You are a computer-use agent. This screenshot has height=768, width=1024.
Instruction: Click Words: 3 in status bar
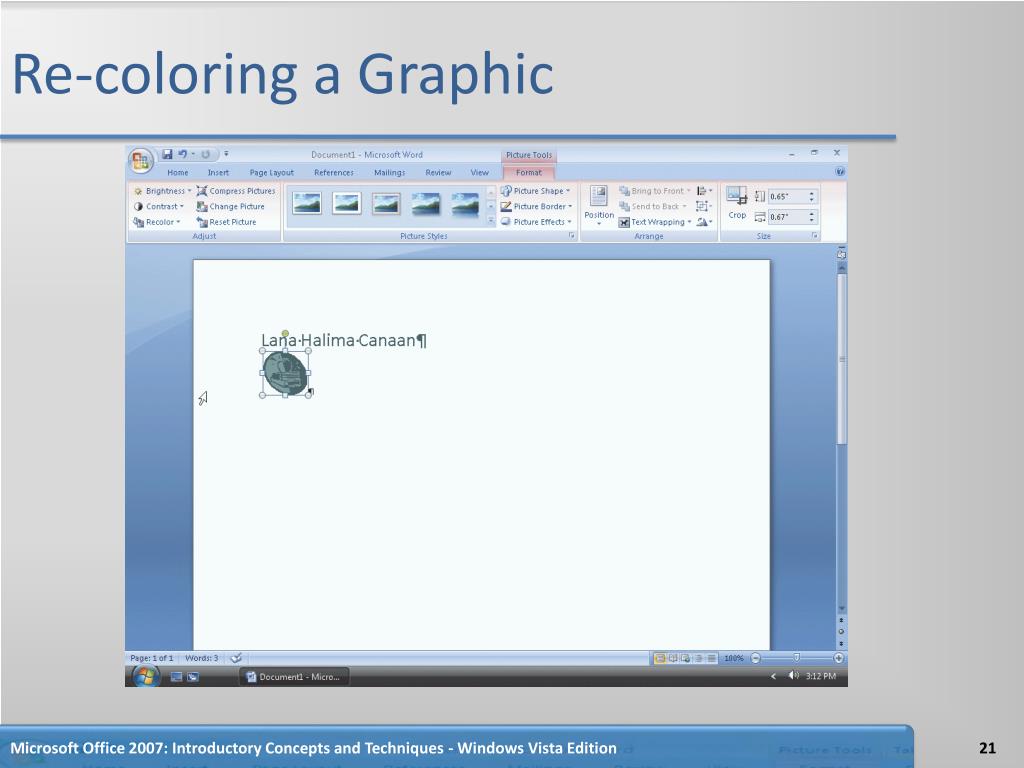(202, 658)
